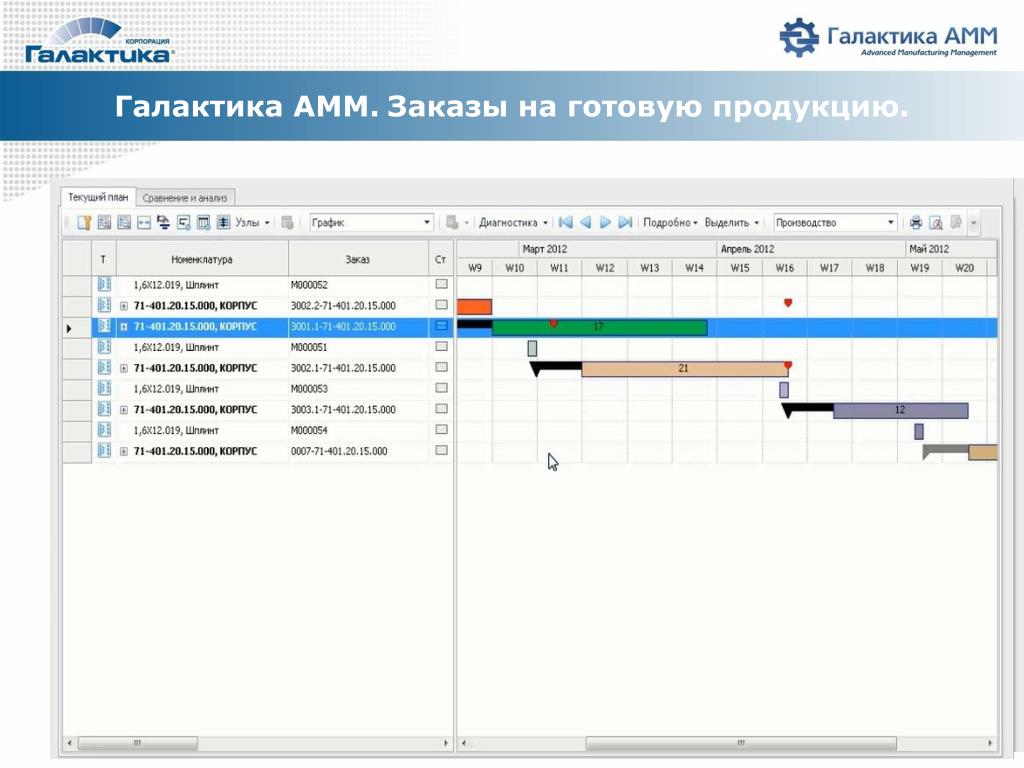This screenshot has height=768, width=1024.
Task: Open the График combo box
Action: coord(371,223)
